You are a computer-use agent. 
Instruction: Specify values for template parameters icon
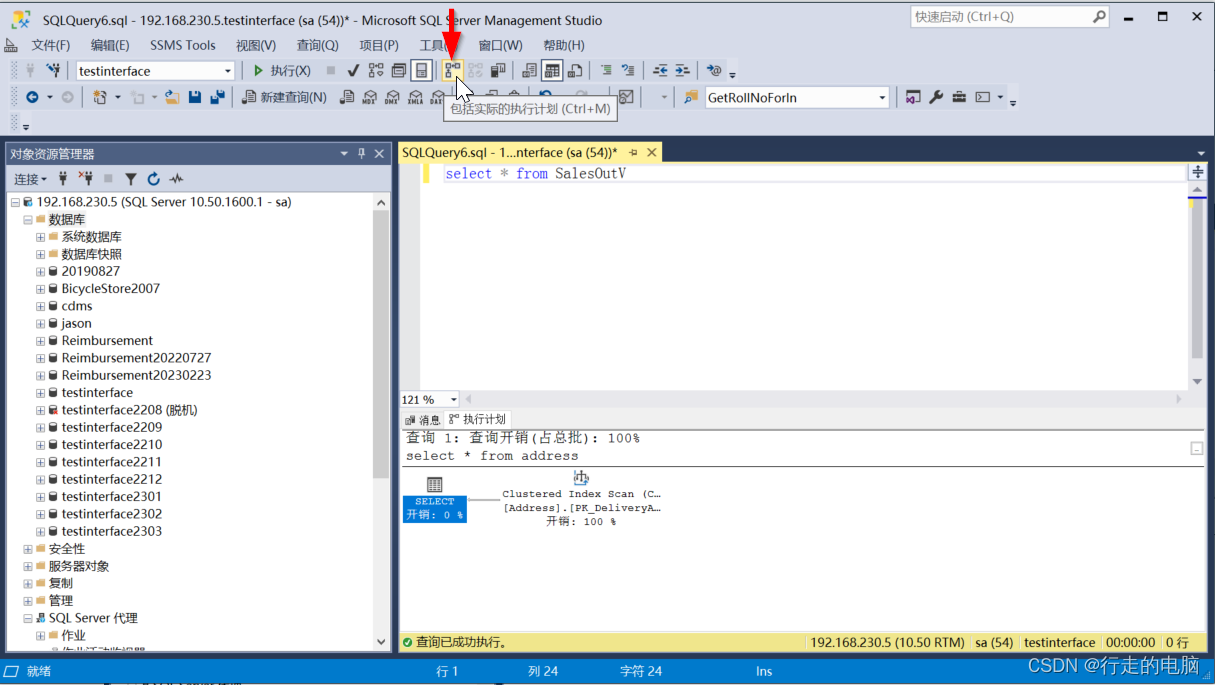(x=714, y=70)
